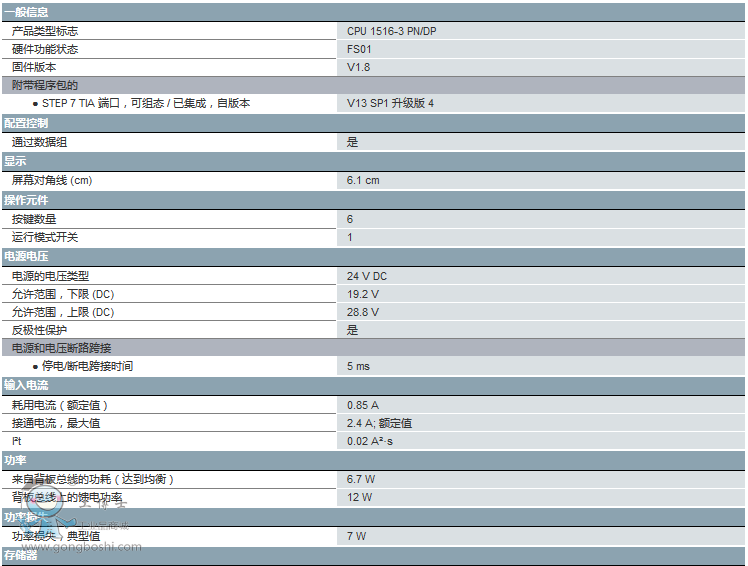748x566 pixels.
Task: Select the 操作元件 section header
Action: click(26, 200)
